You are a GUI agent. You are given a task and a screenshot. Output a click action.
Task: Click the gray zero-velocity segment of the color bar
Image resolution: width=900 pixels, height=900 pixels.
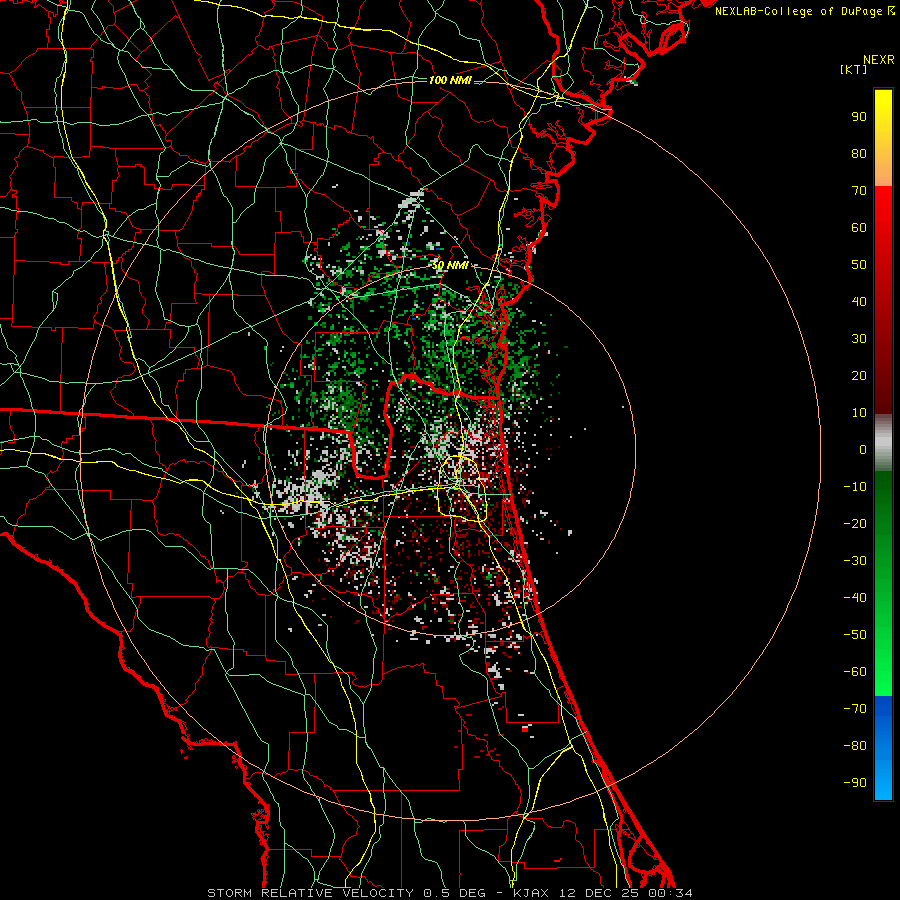tap(883, 442)
